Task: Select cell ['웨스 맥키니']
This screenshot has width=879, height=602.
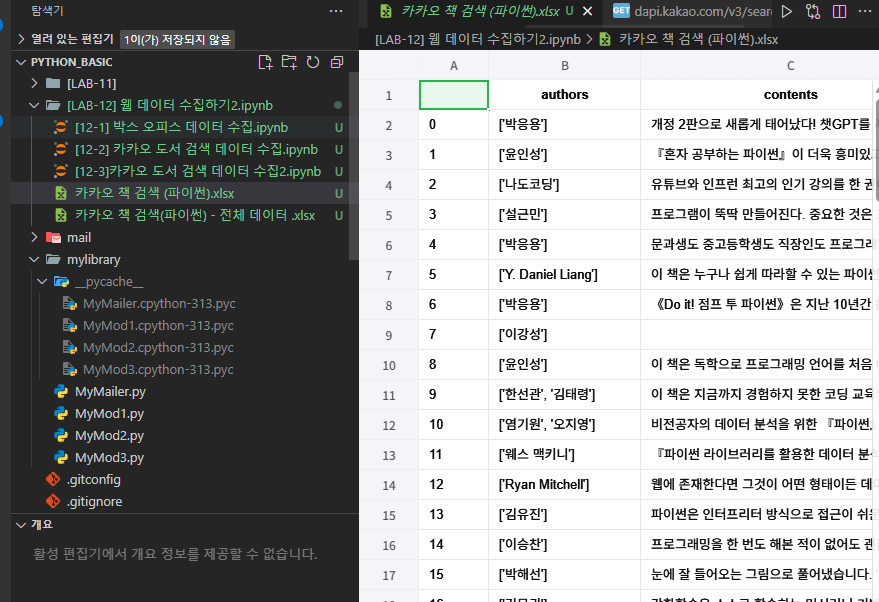Action: click(565, 455)
